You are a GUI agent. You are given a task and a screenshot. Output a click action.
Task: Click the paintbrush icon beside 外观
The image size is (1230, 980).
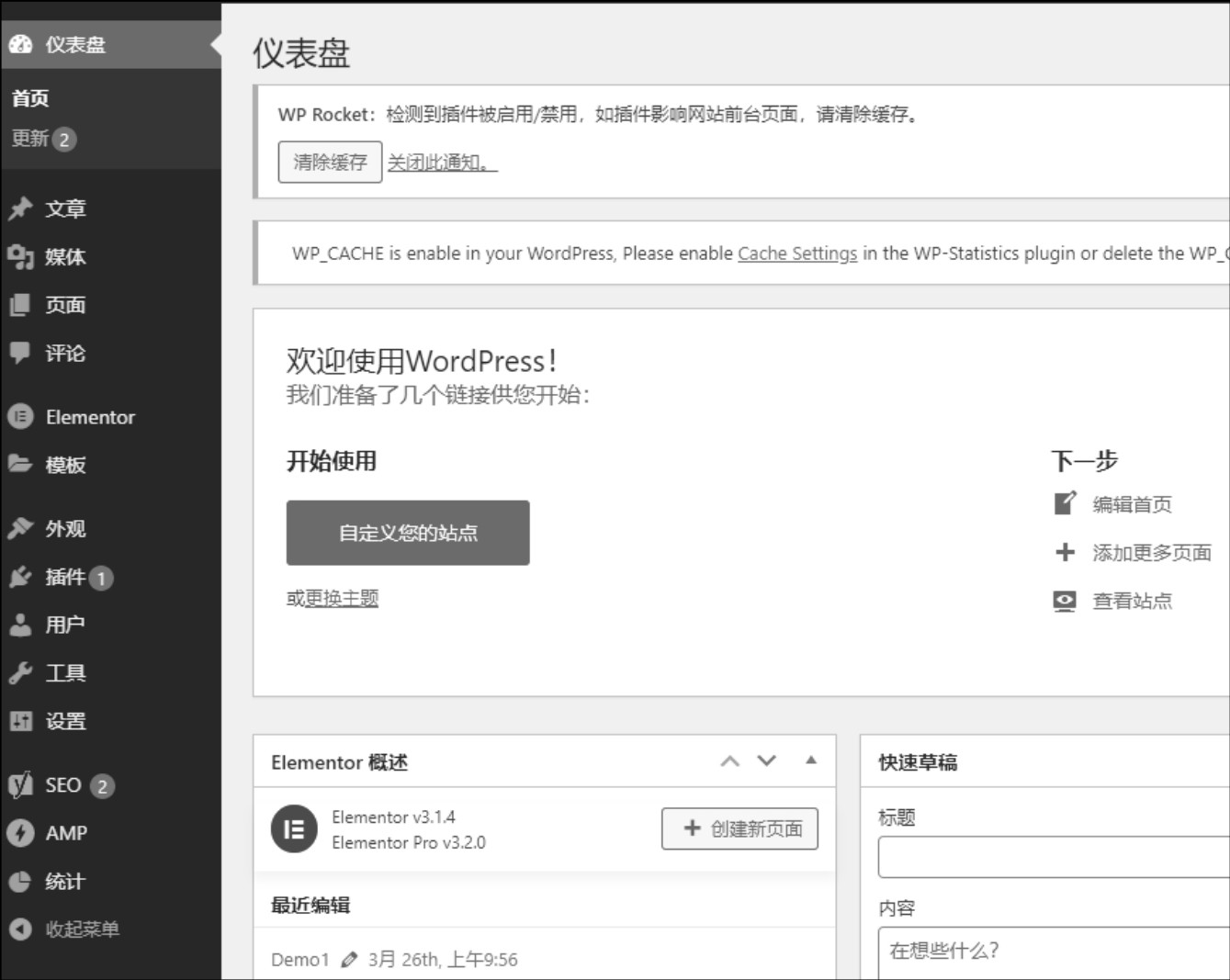20,528
